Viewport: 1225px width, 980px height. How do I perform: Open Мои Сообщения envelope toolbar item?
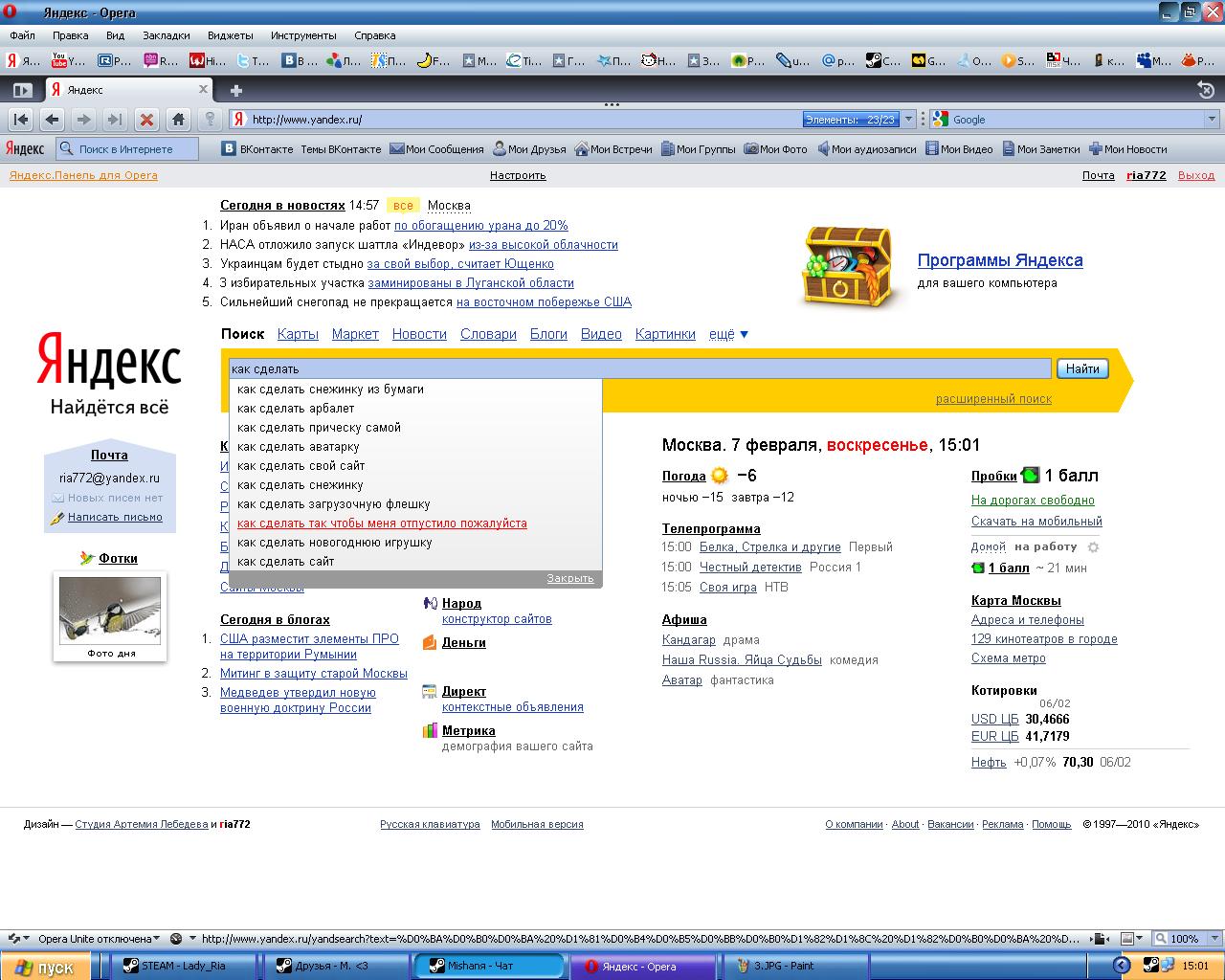(436, 148)
